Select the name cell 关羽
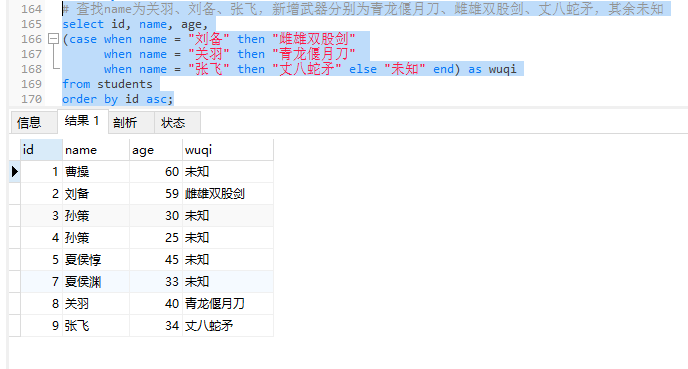 click(x=96, y=303)
